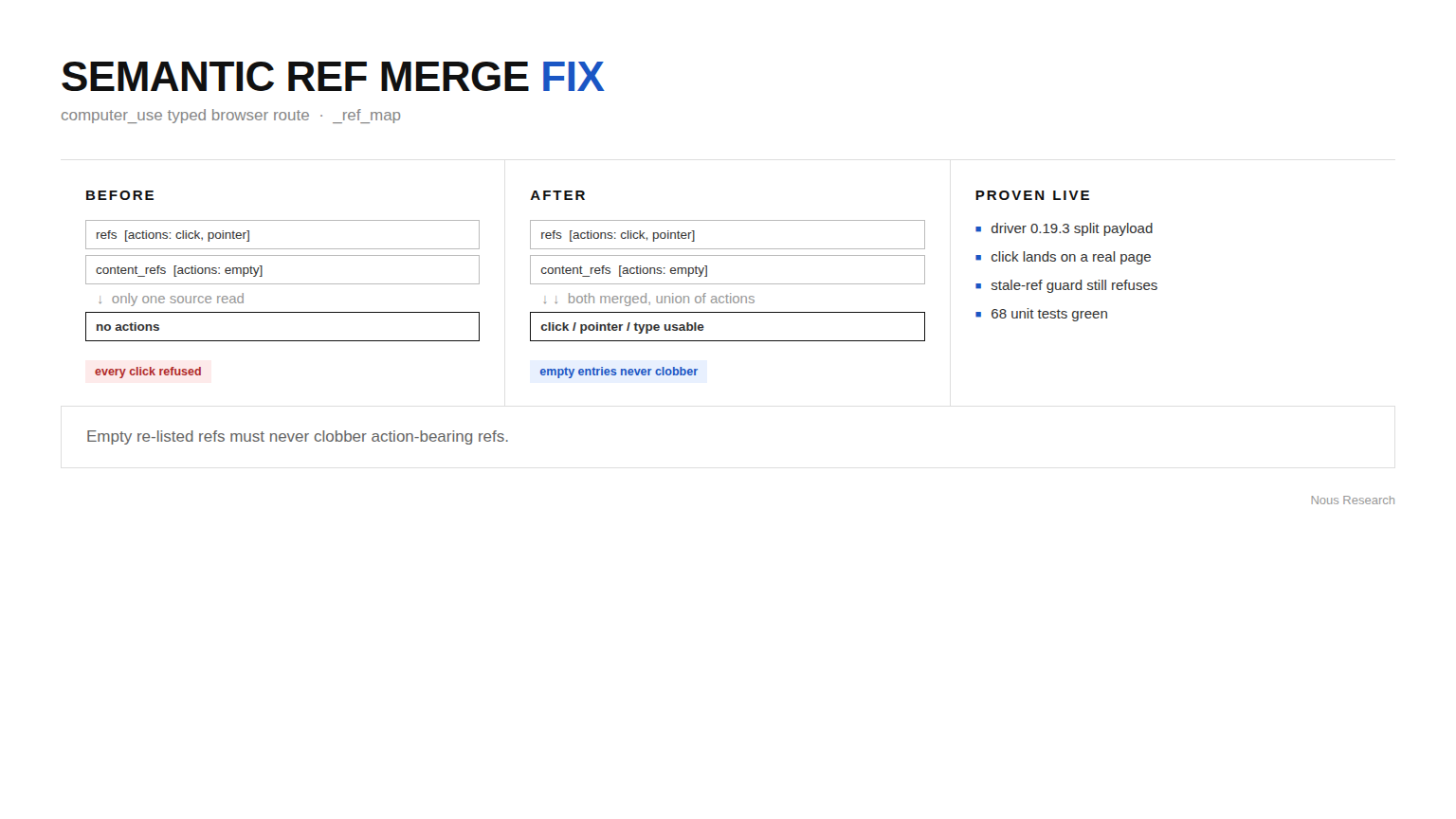Click the blue 'FIX' word in the title

(x=572, y=77)
